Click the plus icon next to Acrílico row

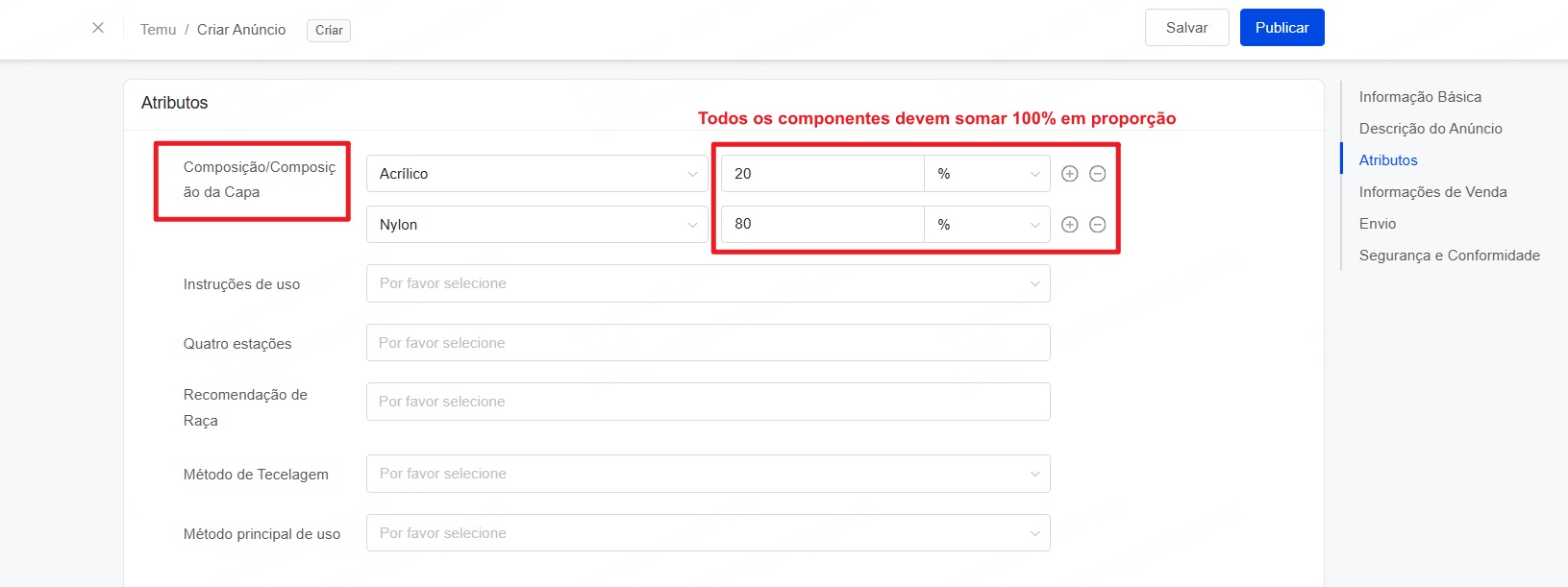pos(1069,174)
